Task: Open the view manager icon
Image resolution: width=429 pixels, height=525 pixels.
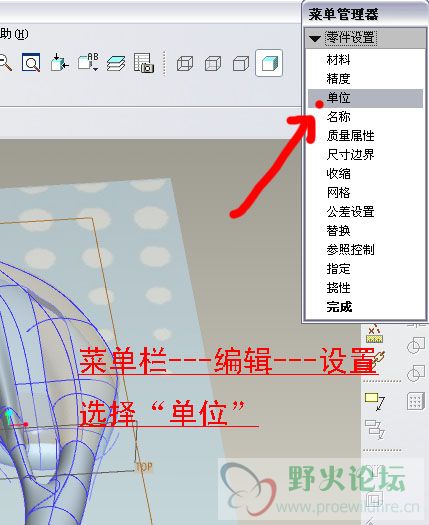Action: click(144, 63)
